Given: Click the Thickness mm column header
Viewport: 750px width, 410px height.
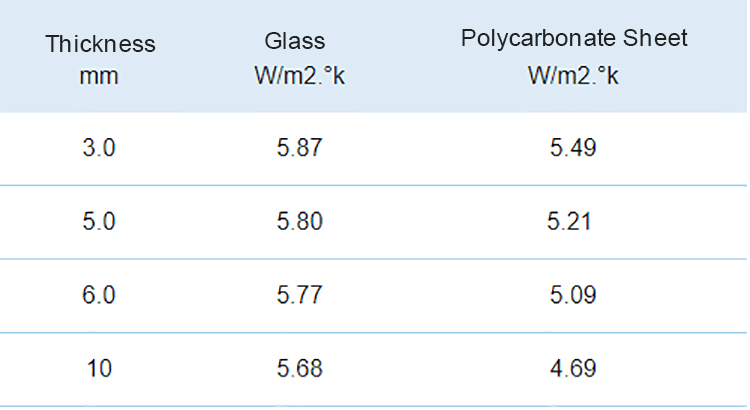Looking at the screenshot, I should (100, 59).
